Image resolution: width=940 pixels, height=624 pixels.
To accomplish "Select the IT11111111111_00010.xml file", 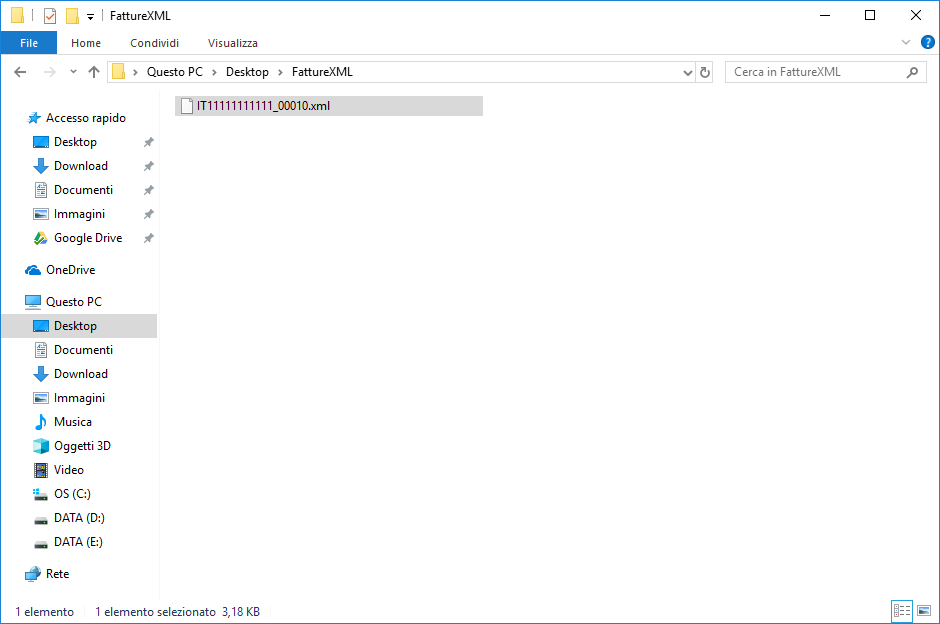I will point(262,106).
